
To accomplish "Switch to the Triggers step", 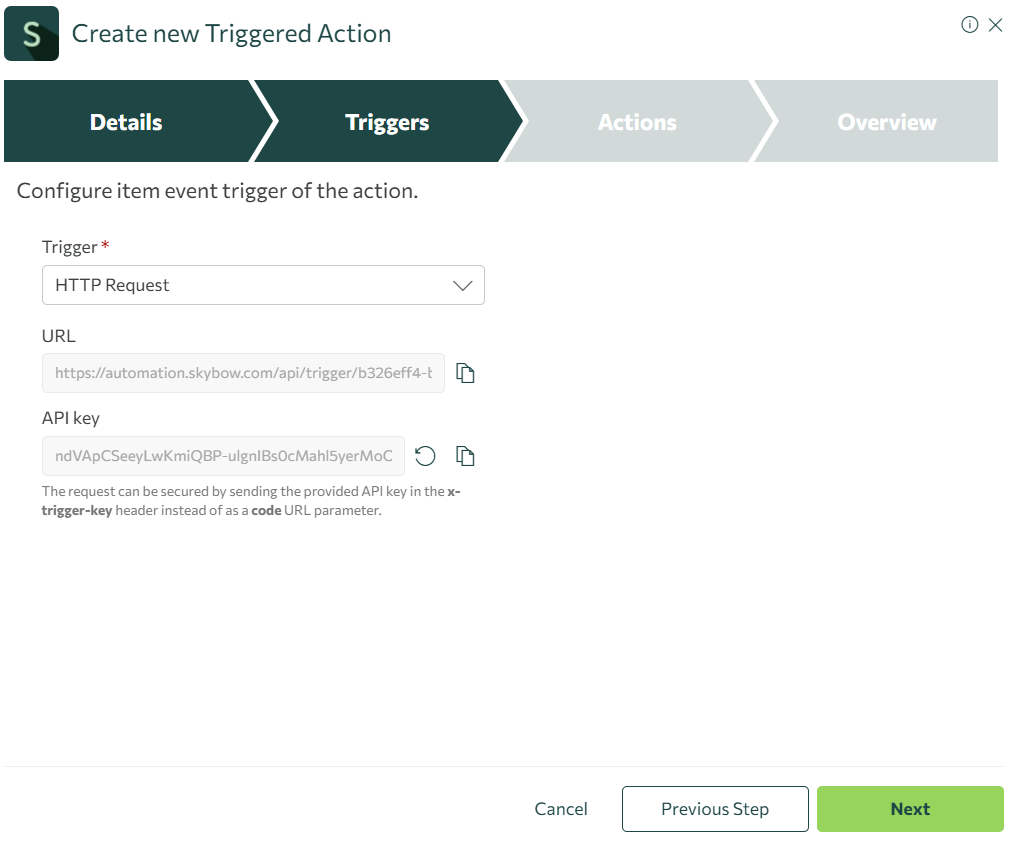I will (x=387, y=122).
